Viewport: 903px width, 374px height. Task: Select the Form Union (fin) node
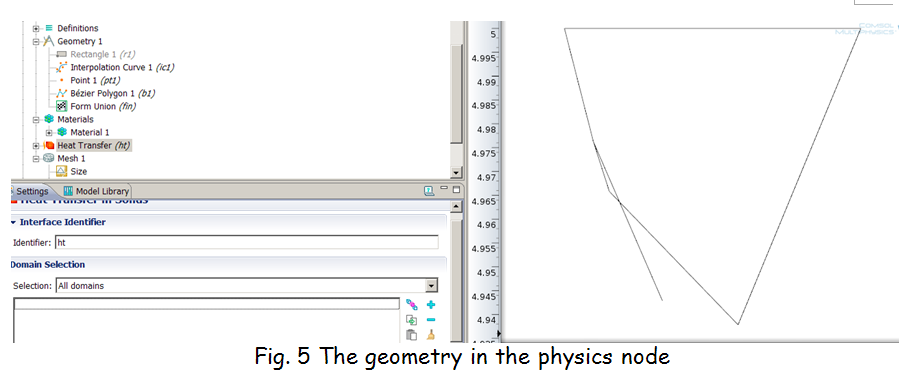click(x=96, y=107)
